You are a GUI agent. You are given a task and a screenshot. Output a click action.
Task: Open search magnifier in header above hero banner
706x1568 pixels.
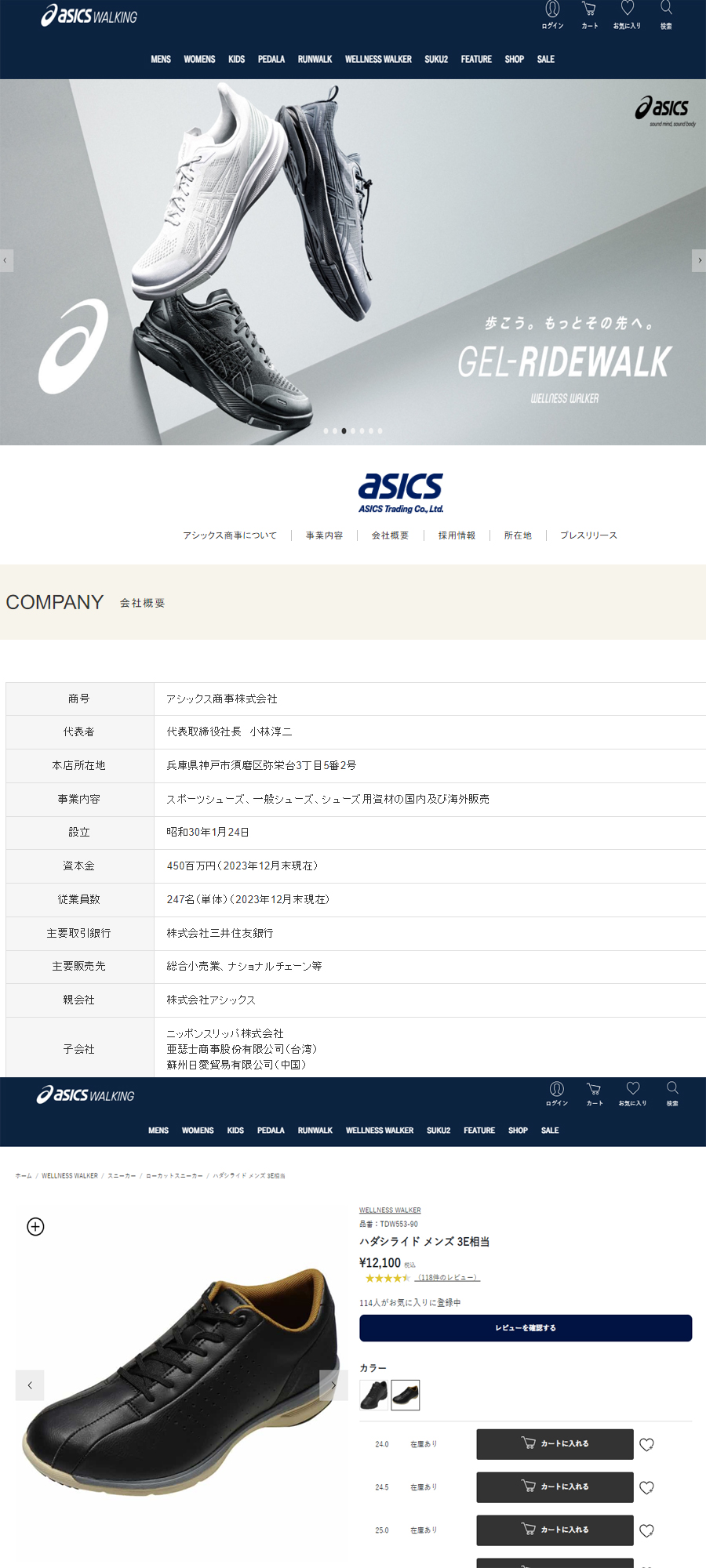tap(666, 15)
